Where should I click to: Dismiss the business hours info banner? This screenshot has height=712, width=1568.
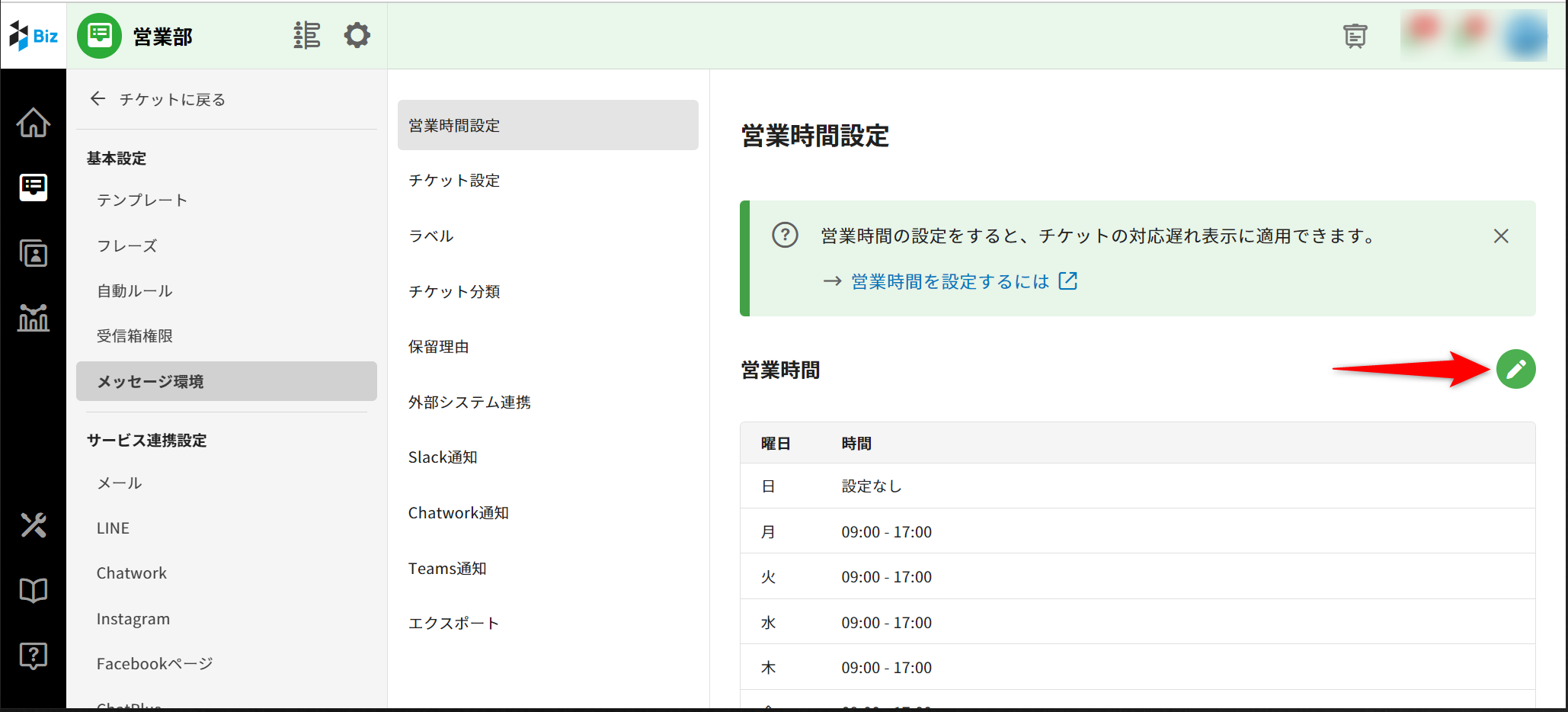[x=1500, y=236]
